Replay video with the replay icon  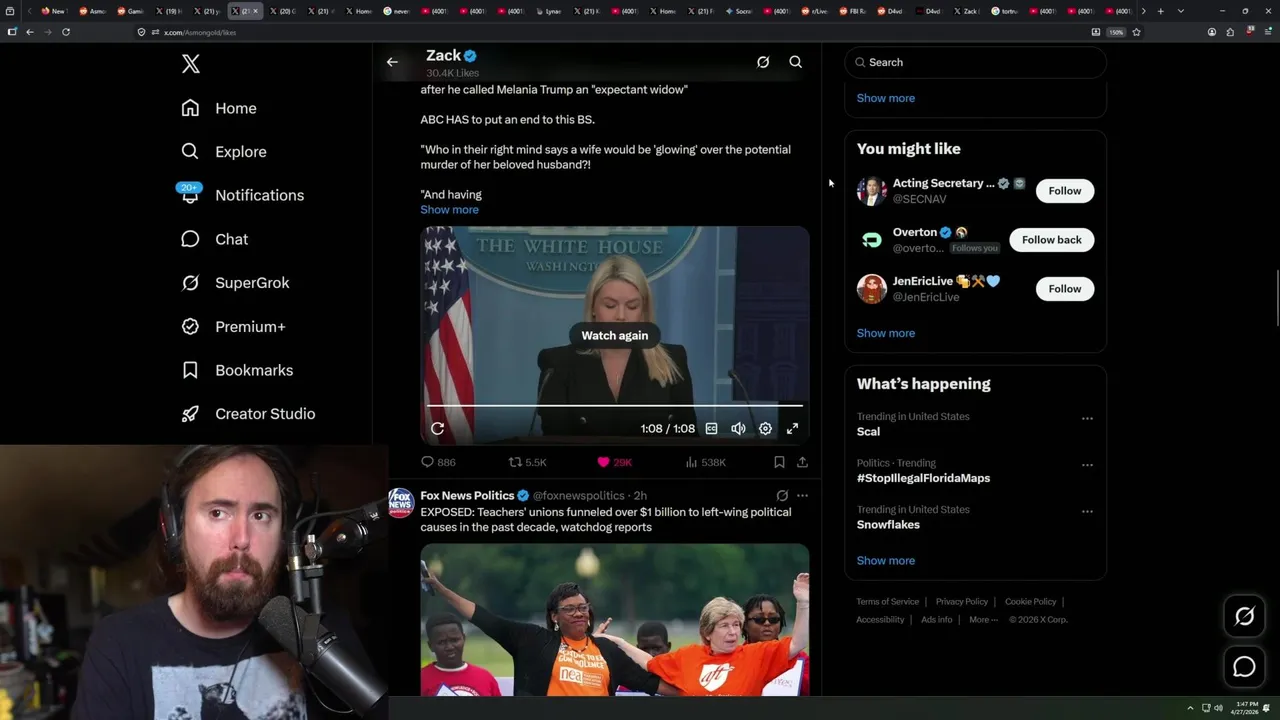click(437, 428)
